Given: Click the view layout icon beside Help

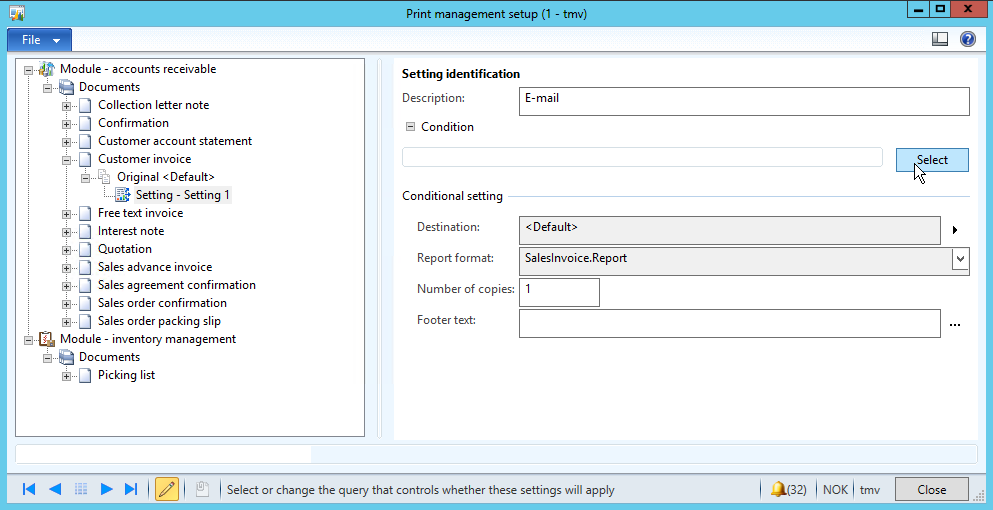Looking at the screenshot, I should (939, 40).
